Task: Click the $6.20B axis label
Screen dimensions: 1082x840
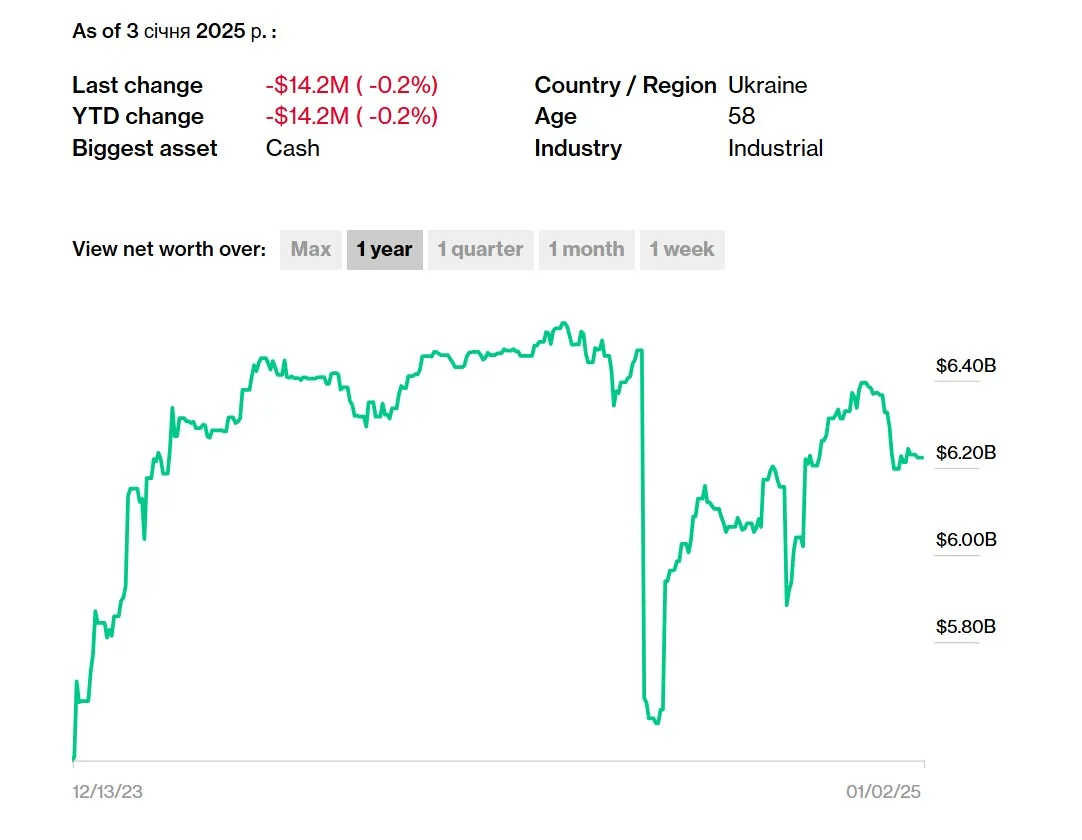Action: 966,453
